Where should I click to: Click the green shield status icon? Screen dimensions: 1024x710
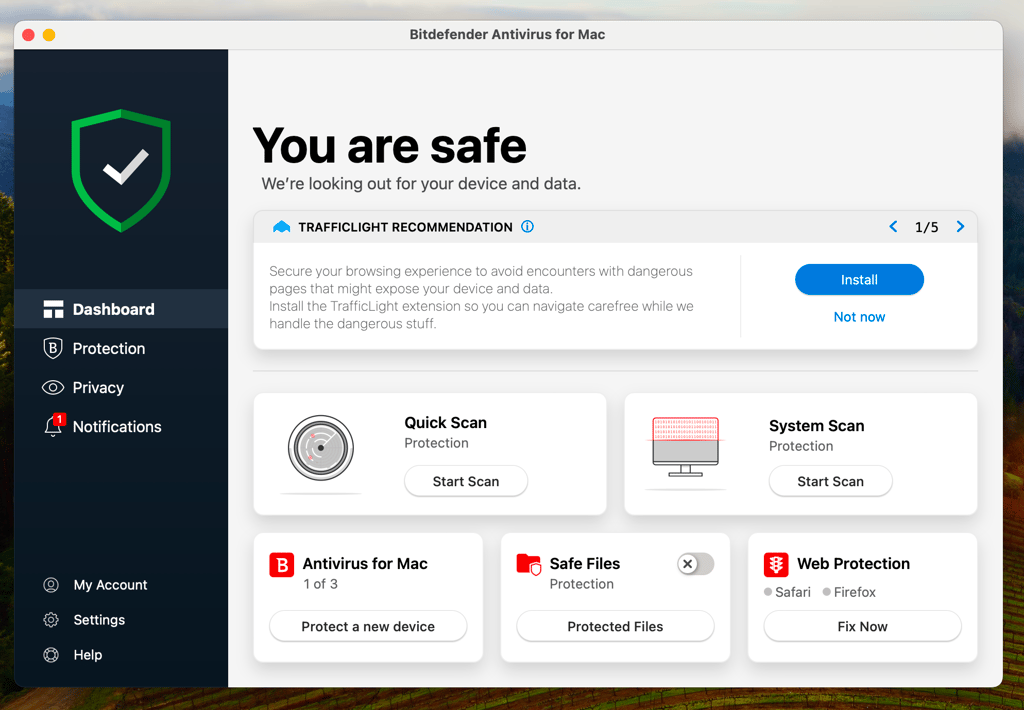point(121,170)
